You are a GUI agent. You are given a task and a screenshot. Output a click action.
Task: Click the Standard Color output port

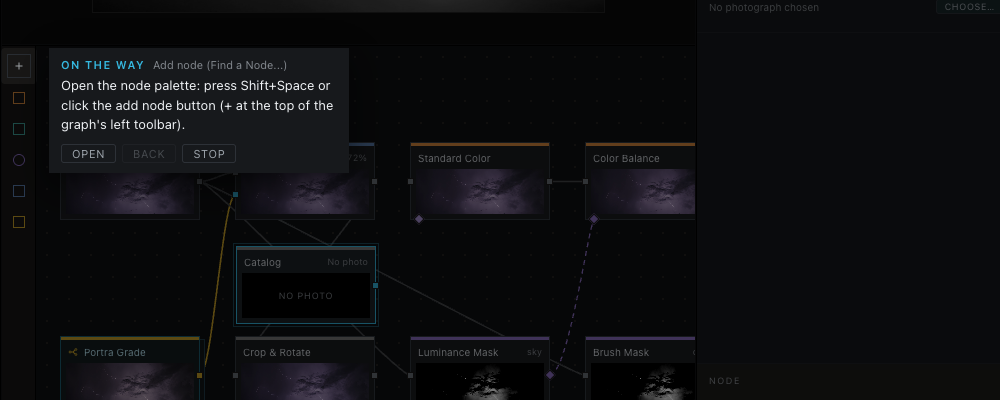[550, 182]
